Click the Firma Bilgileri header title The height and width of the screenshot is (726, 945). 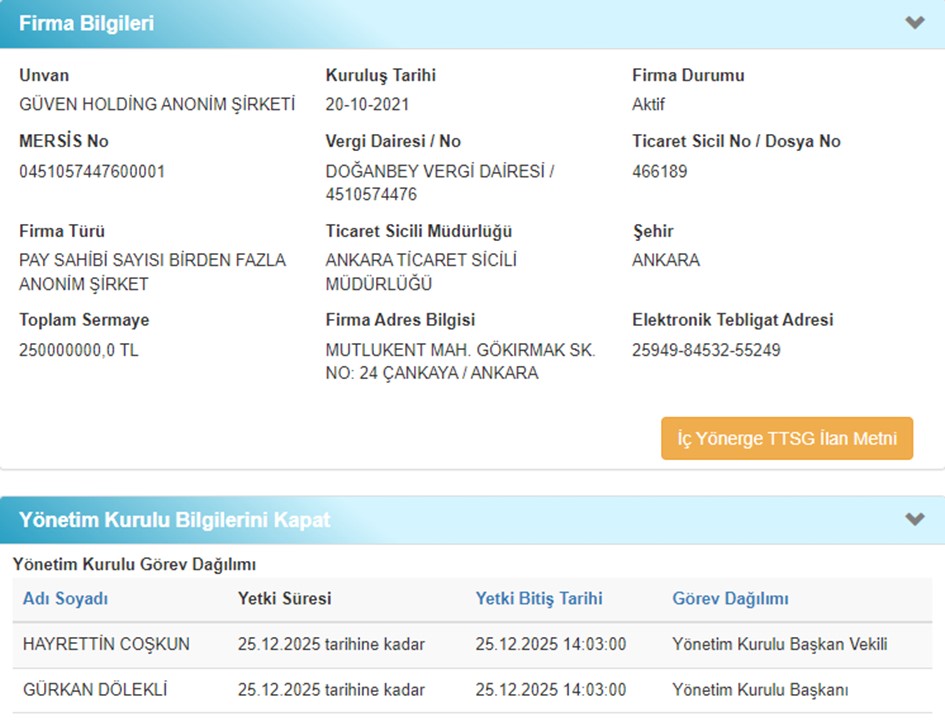(x=86, y=23)
